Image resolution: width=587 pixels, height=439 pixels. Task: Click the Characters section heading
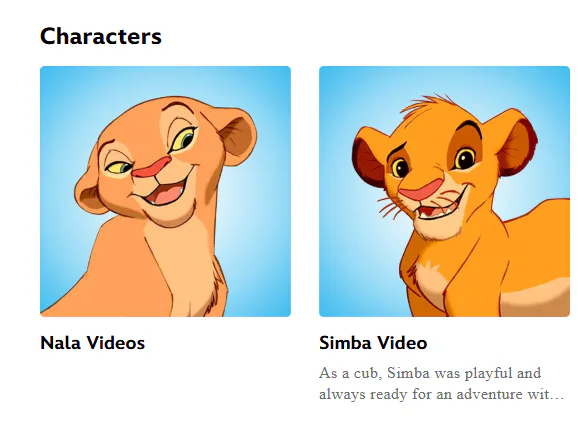101,36
